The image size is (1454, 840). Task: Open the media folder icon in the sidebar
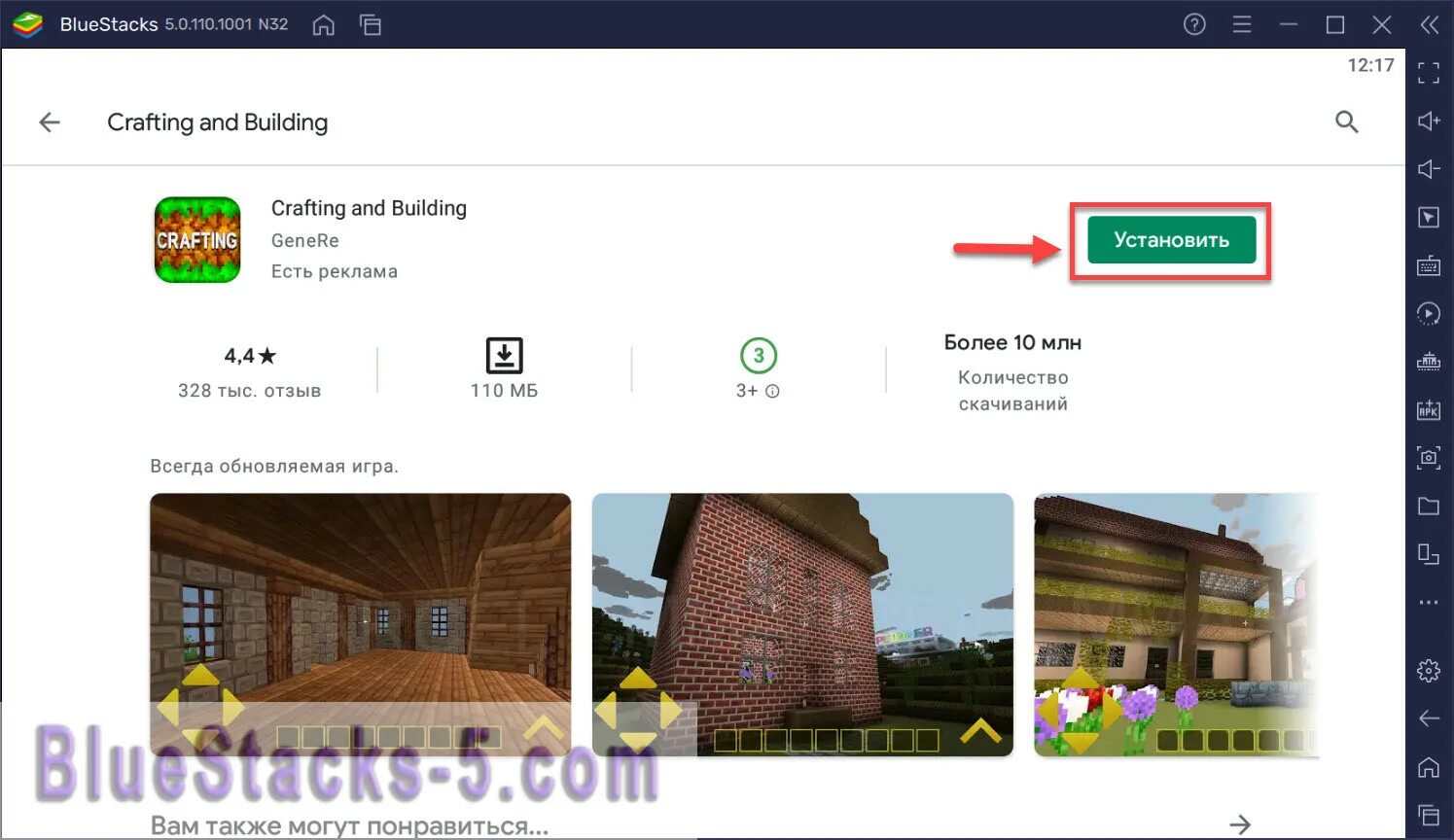coord(1429,506)
